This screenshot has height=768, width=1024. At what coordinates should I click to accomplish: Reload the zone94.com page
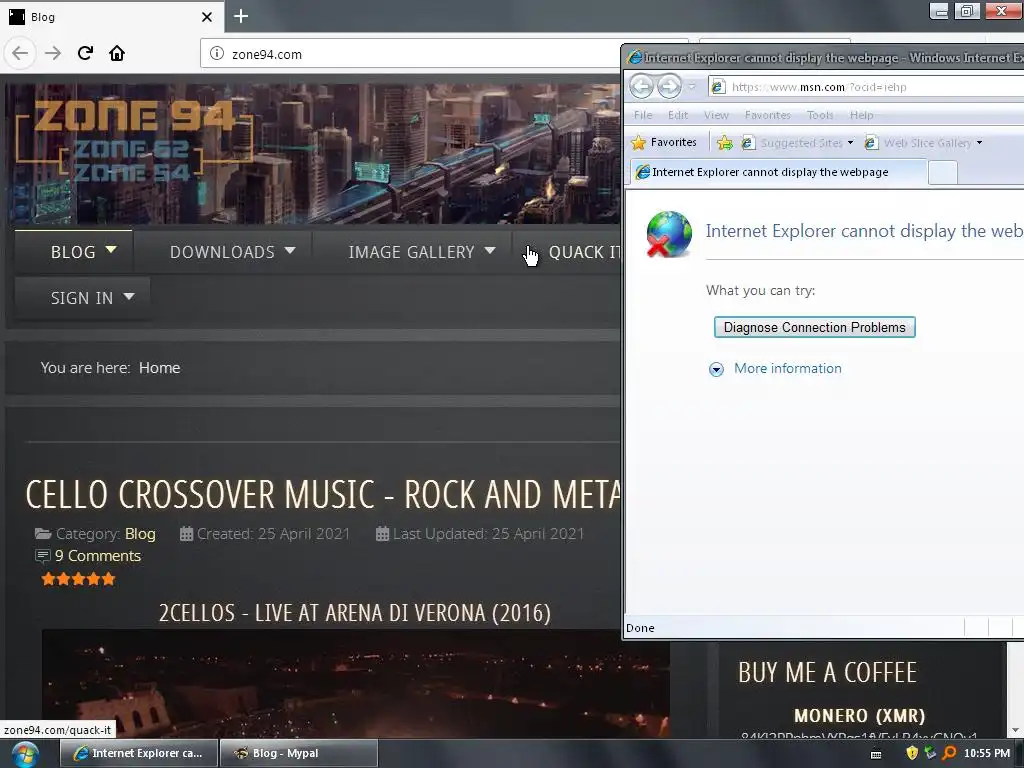pos(85,53)
